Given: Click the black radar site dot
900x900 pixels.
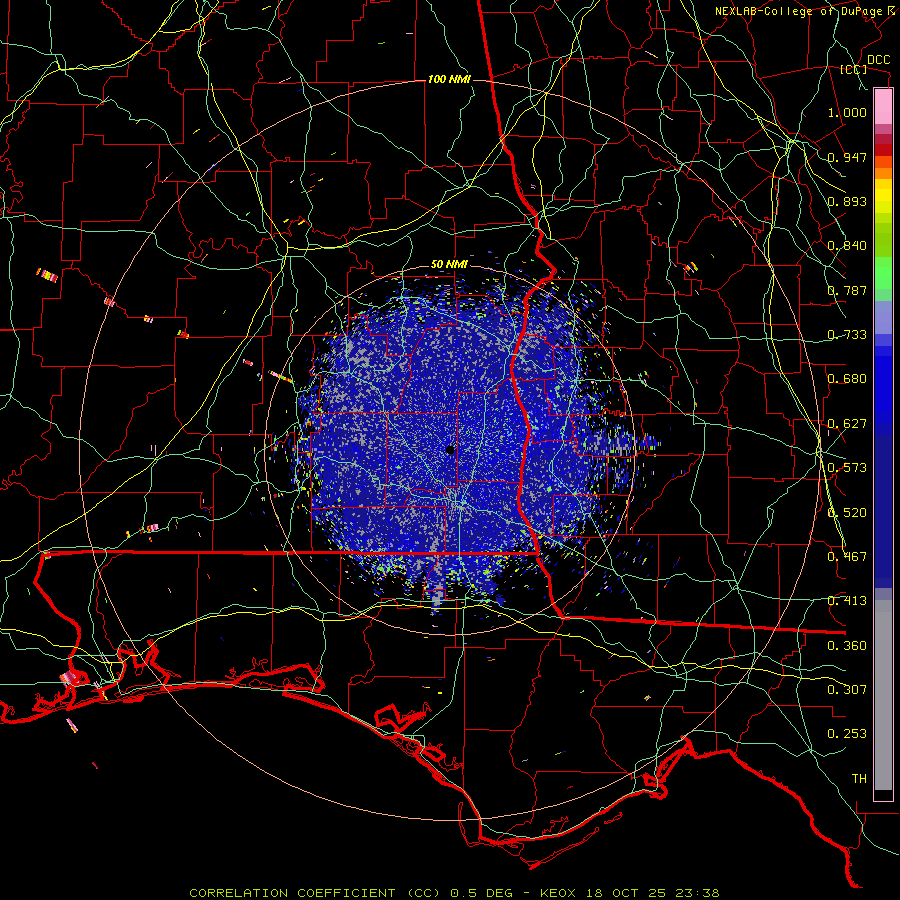Looking at the screenshot, I should (451, 450).
